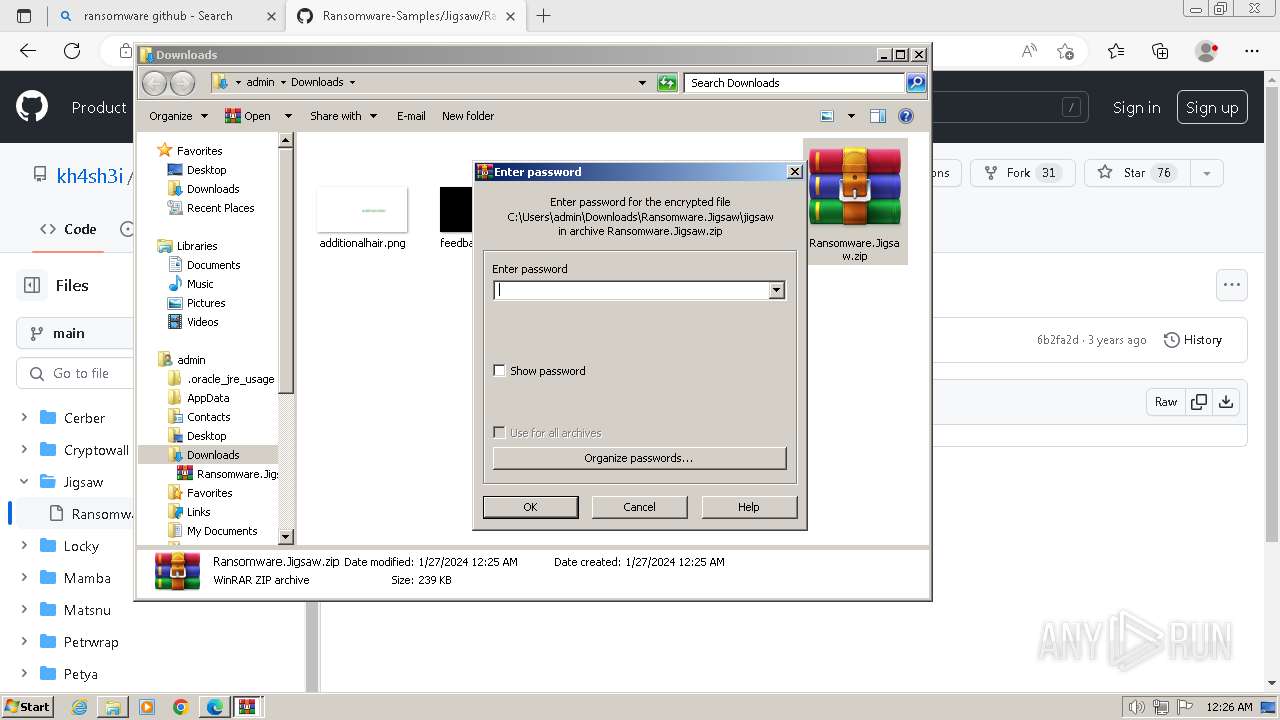Open the Organize menu in Explorer
This screenshot has width=1280, height=720.
click(x=178, y=116)
